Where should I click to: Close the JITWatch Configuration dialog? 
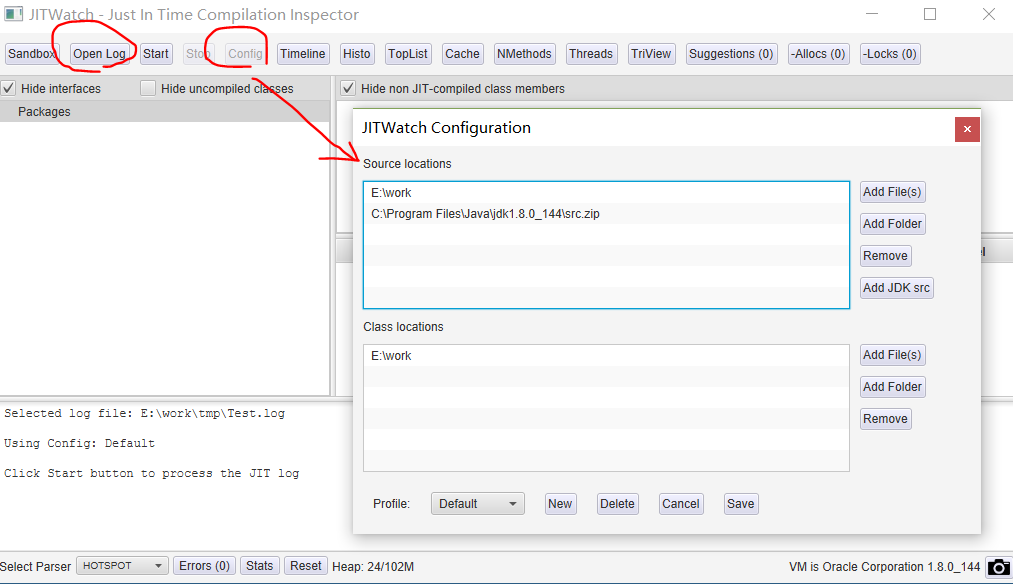[967, 129]
